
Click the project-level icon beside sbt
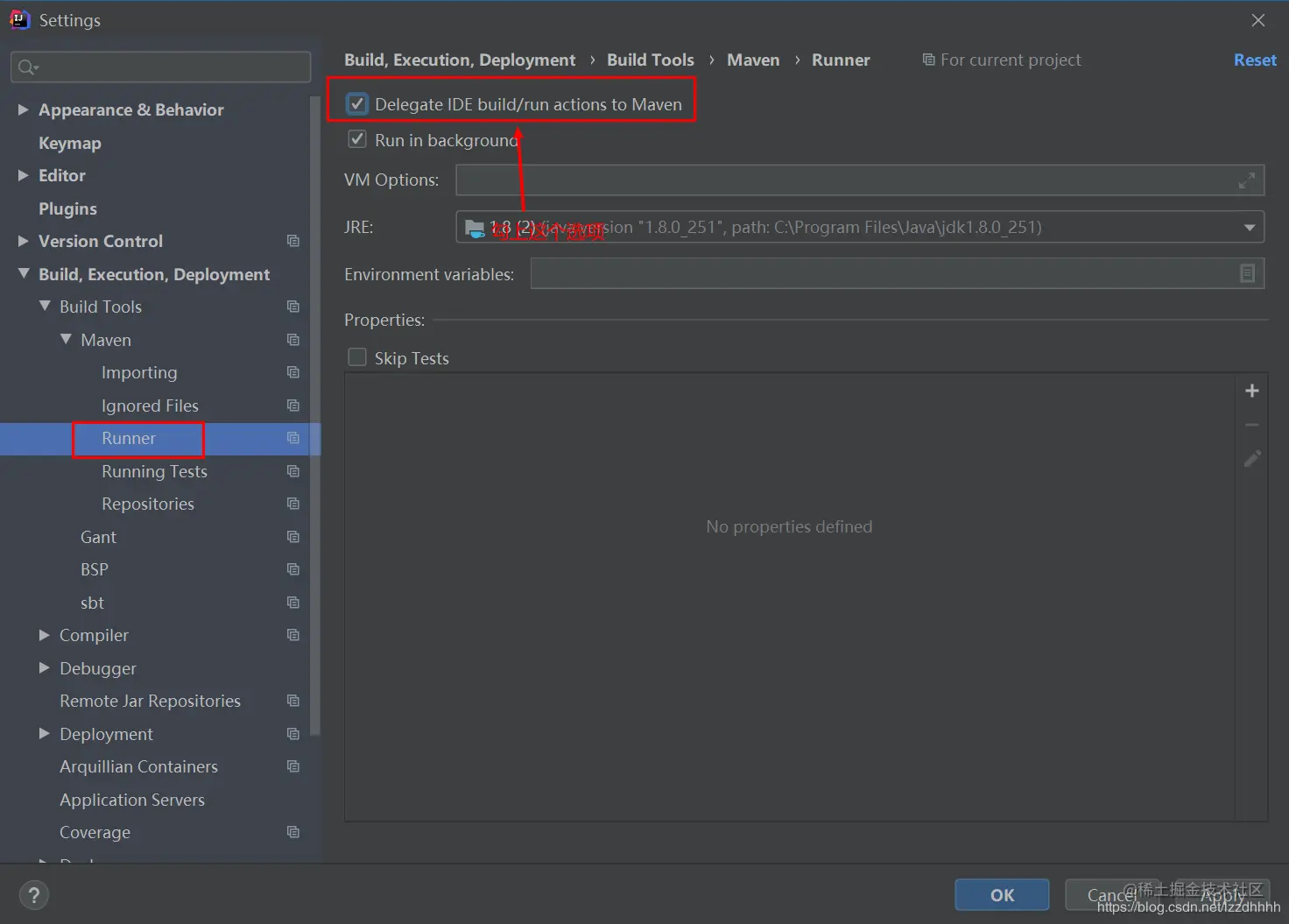[293, 603]
